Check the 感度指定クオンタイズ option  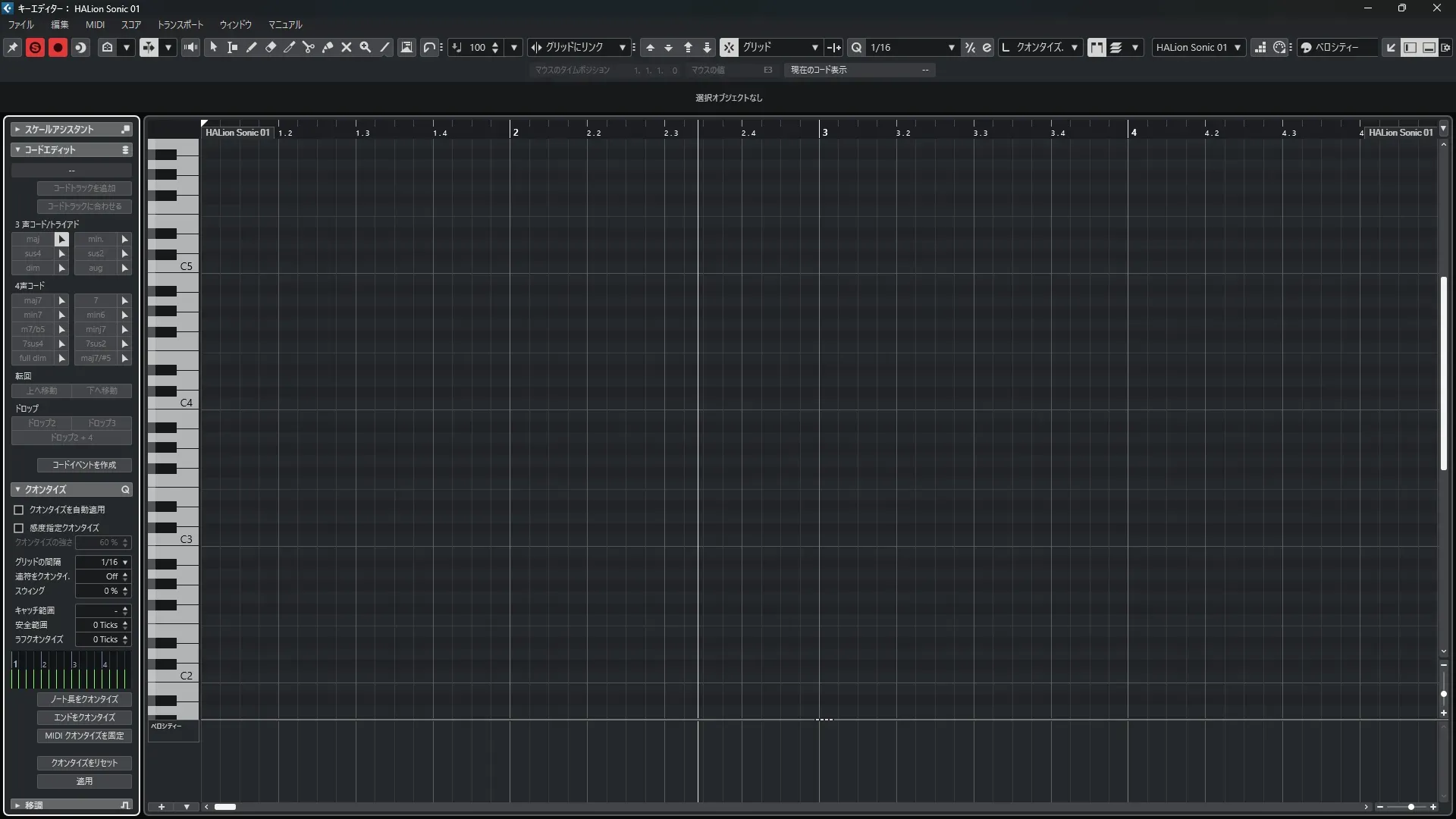pyautogui.click(x=19, y=528)
